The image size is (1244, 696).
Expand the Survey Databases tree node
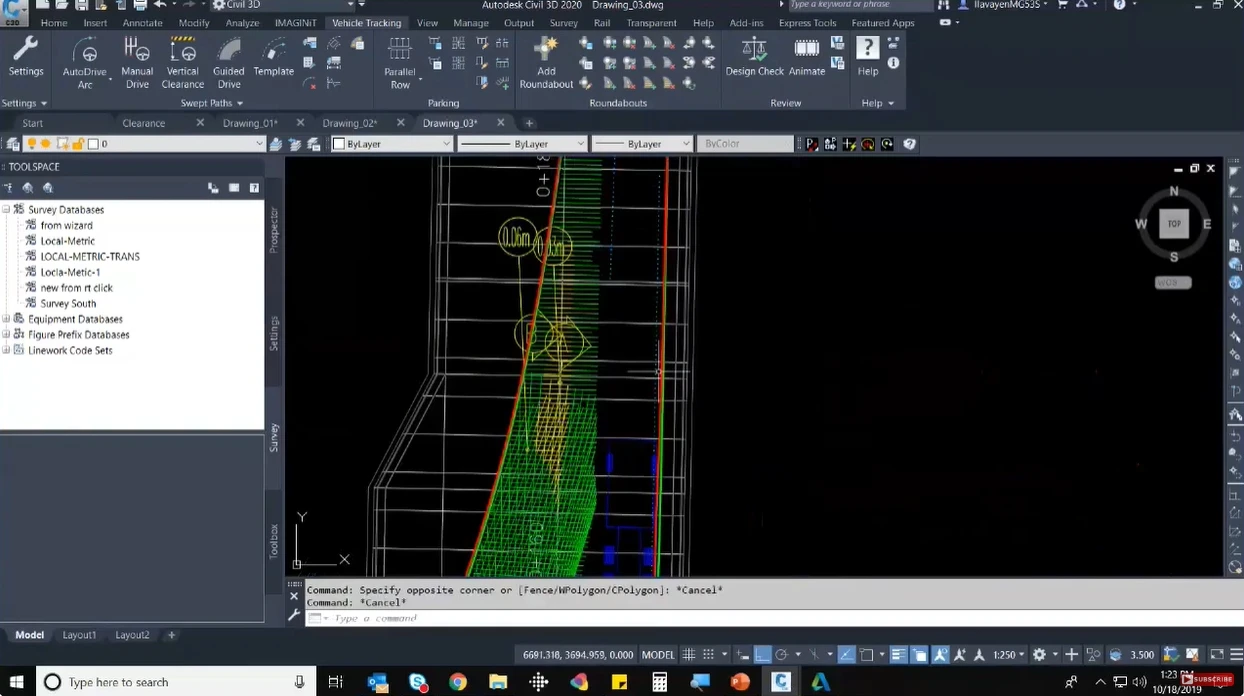(8, 209)
